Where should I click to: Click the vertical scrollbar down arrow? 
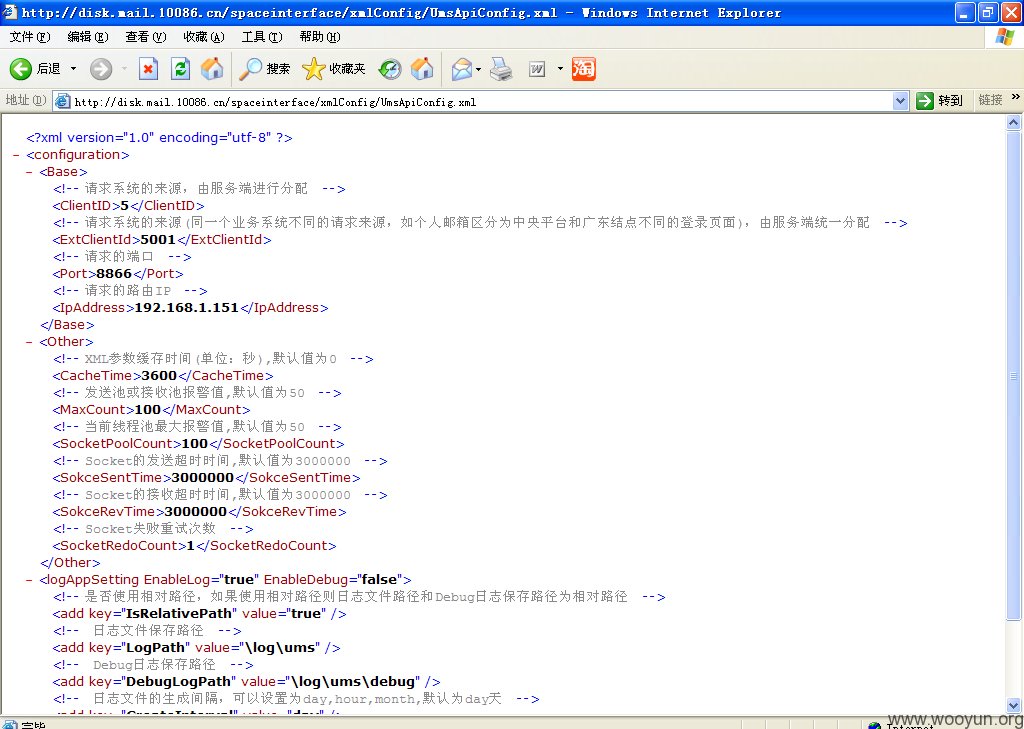tap(1014, 705)
